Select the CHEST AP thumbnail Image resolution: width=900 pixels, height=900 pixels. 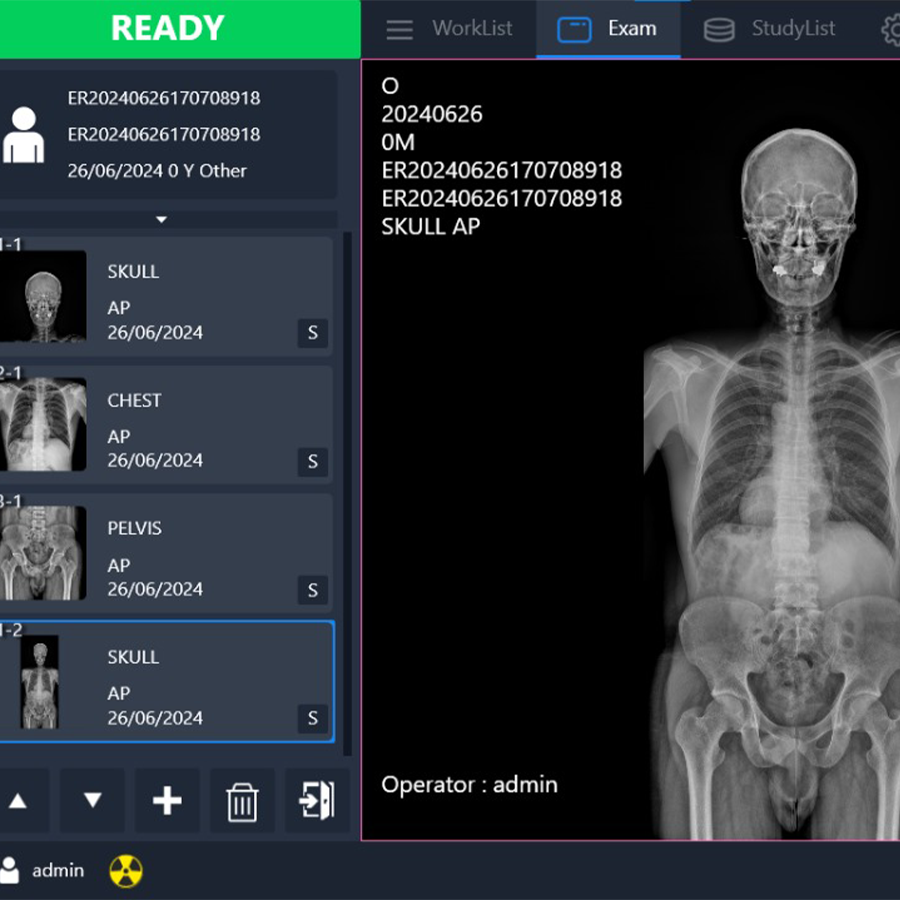43,425
